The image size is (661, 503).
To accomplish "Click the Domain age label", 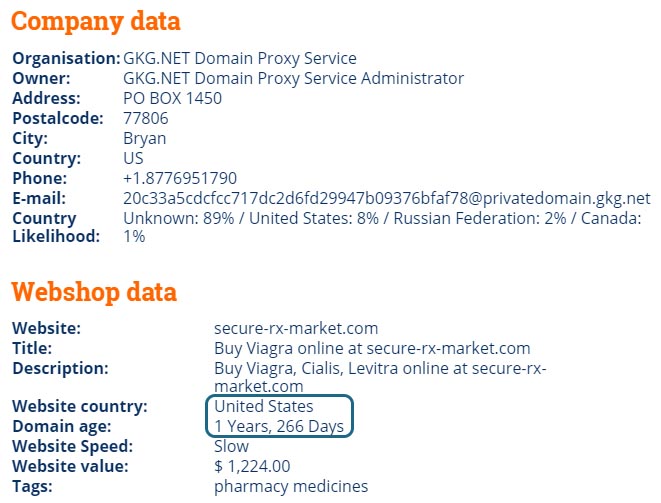I will (62, 427).
